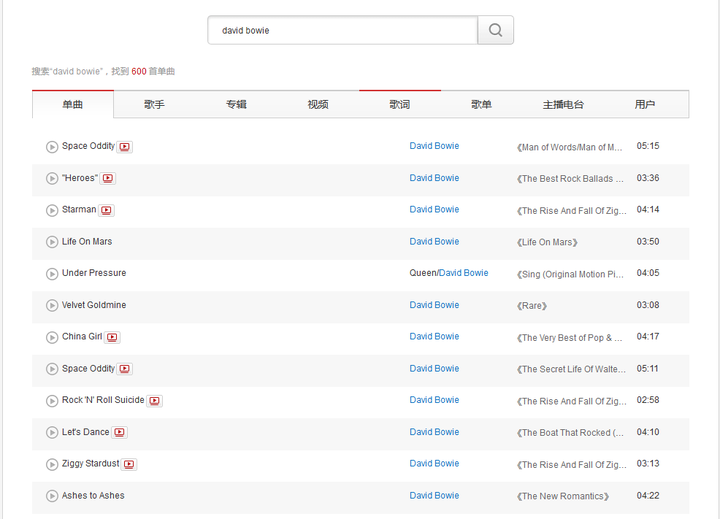The width and height of the screenshot is (720, 519).
Task: Open the Ashes to Ashes song title
Action: 93,496
